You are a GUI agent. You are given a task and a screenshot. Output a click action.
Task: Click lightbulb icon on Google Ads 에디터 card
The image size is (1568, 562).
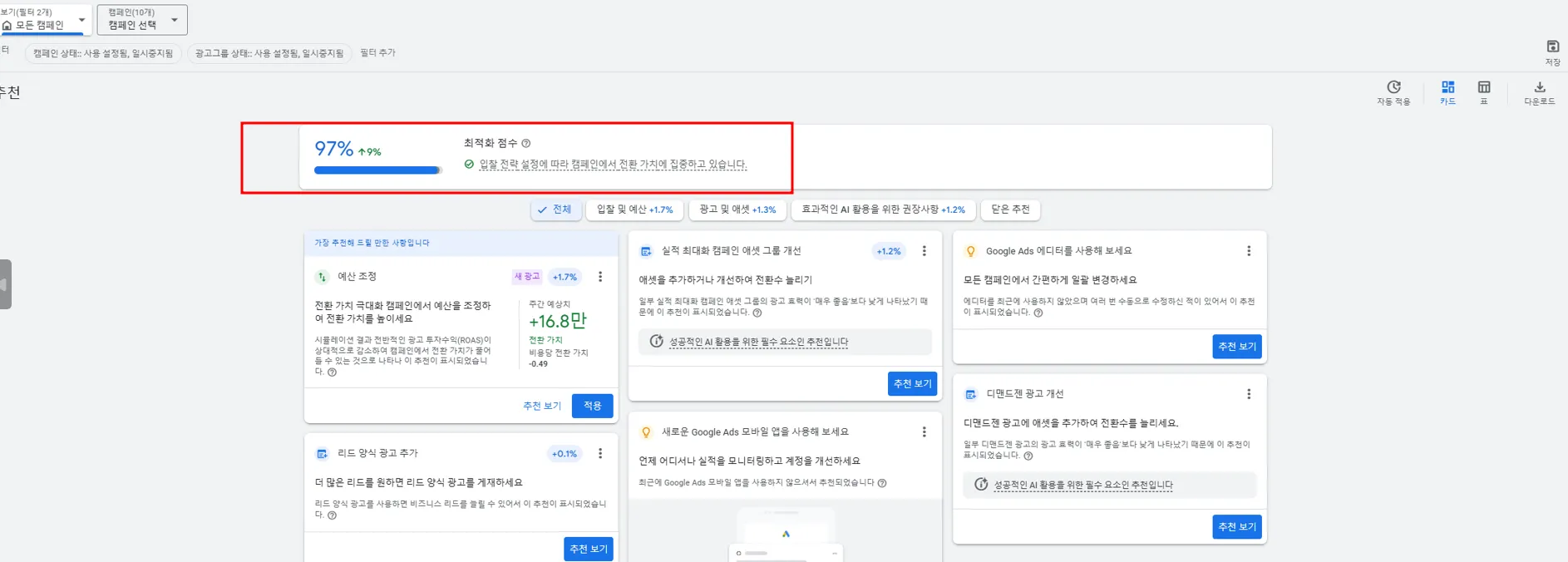(970, 251)
